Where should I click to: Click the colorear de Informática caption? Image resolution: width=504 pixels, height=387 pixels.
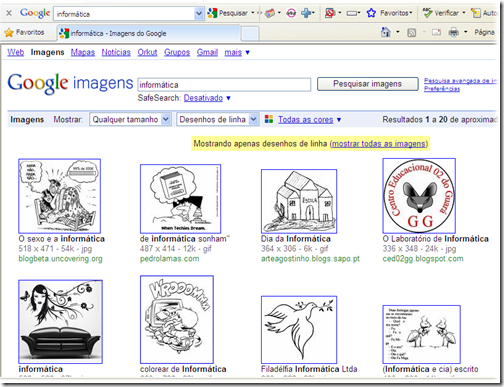click(x=183, y=369)
